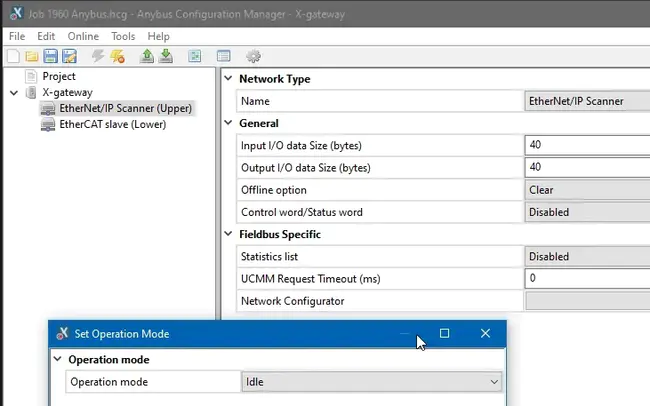
Task: Select the Project tree item
Action: click(58, 76)
